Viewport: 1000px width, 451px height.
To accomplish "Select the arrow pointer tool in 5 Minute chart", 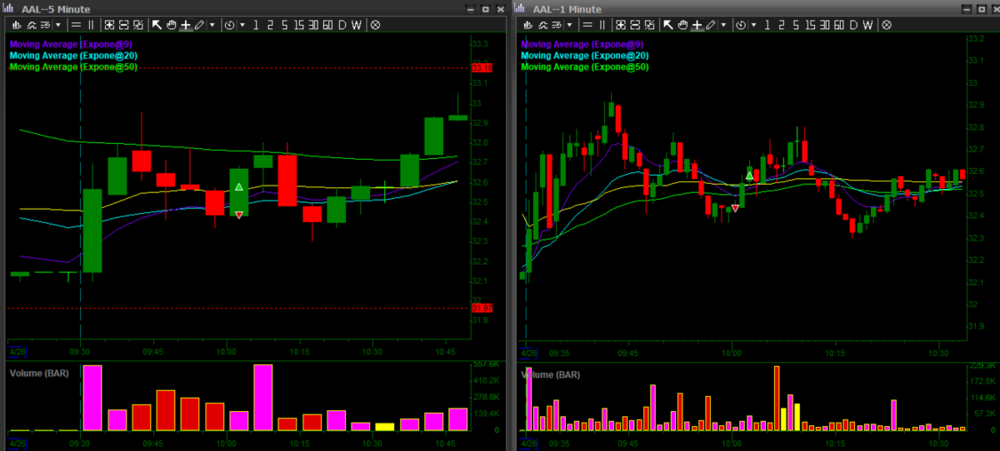I will click(x=157, y=24).
